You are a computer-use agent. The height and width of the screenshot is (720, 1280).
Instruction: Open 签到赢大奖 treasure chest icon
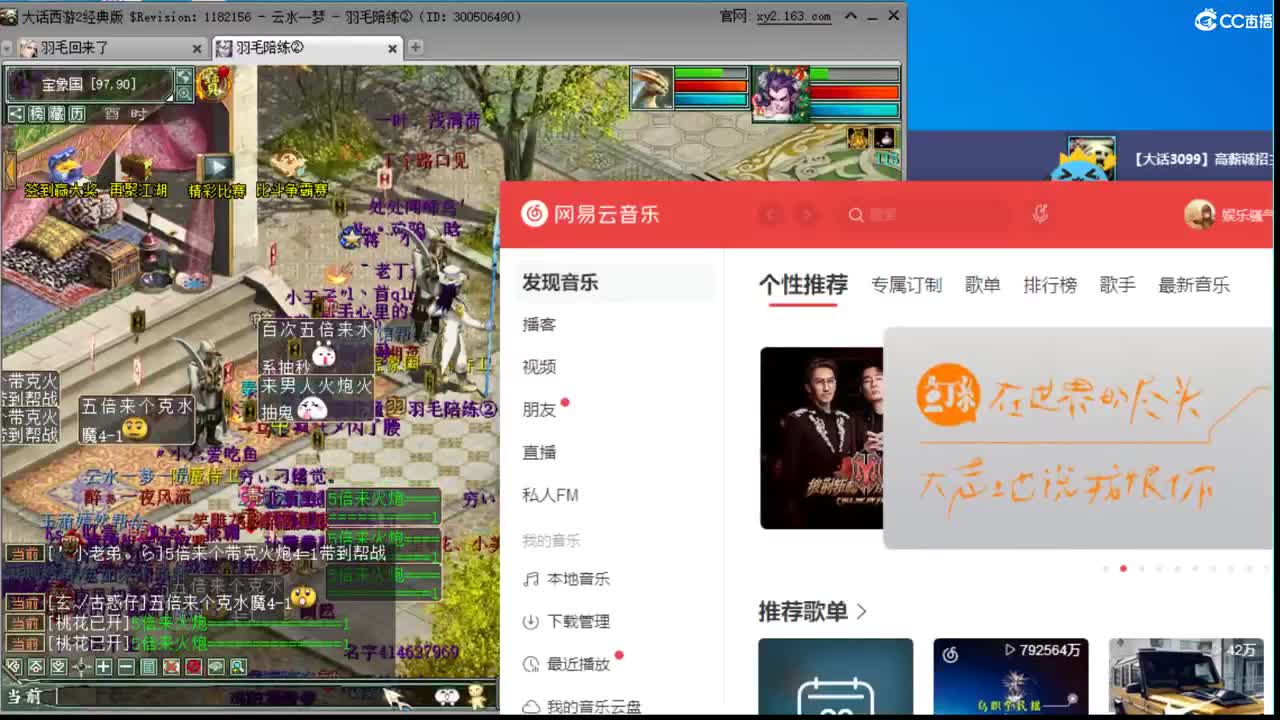click(x=65, y=165)
